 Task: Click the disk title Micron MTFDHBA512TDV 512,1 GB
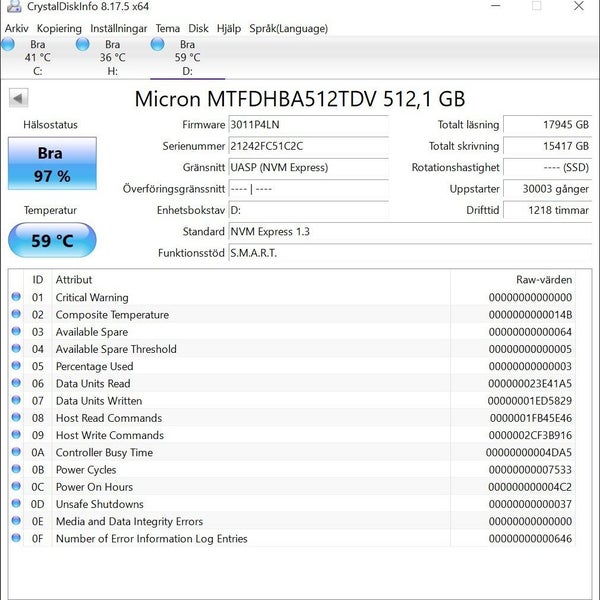click(300, 99)
